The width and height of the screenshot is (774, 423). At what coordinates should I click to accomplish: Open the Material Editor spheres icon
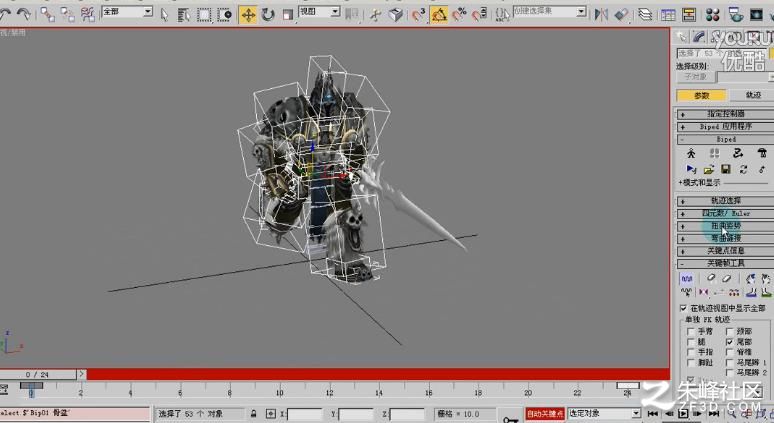712,15
